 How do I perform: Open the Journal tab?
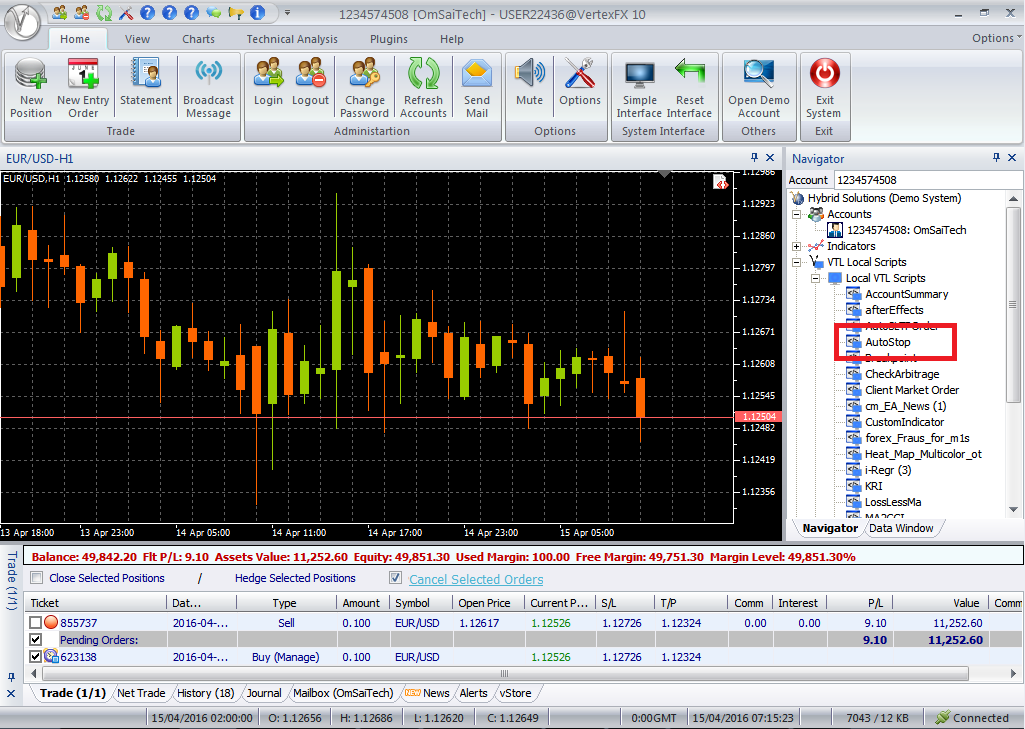click(x=264, y=693)
